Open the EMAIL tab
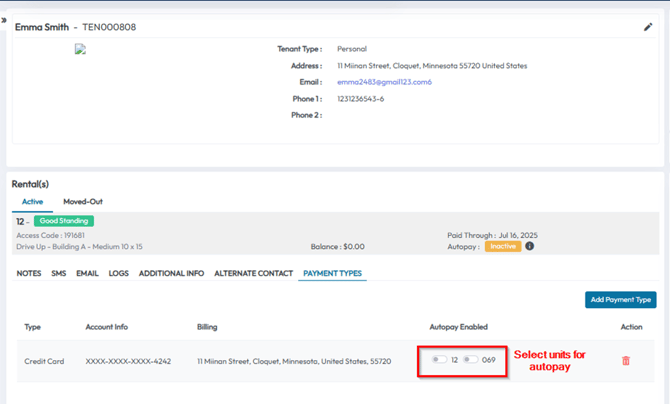Viewport: 670px width, 404px height. (x=87, y=273)
